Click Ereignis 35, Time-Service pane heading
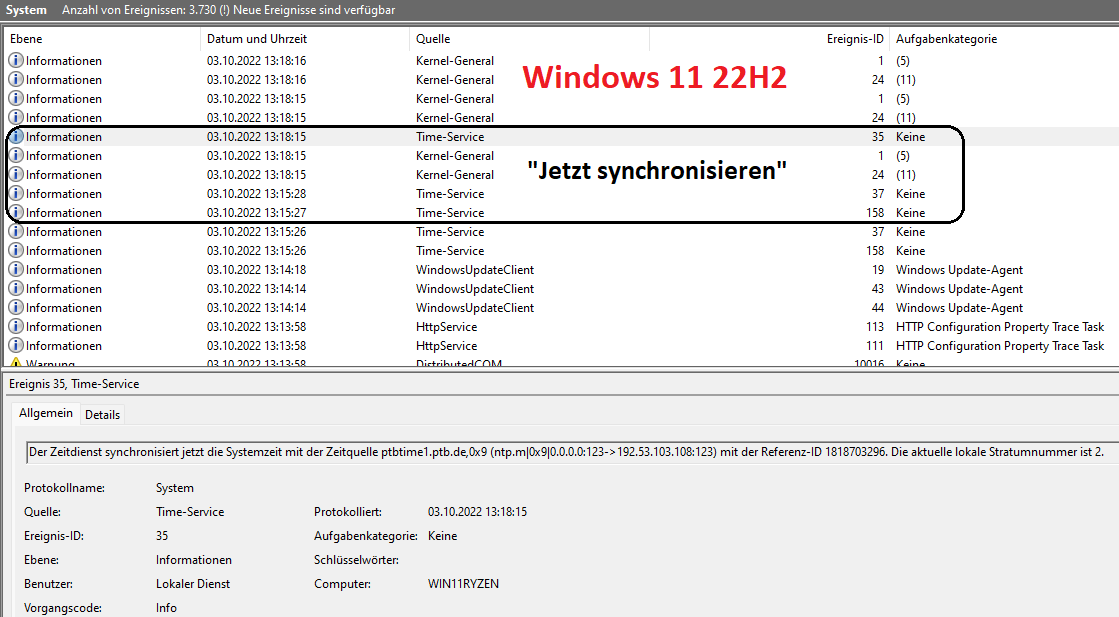Screen dimensions: 1119x617 click(x=74, y=384)
